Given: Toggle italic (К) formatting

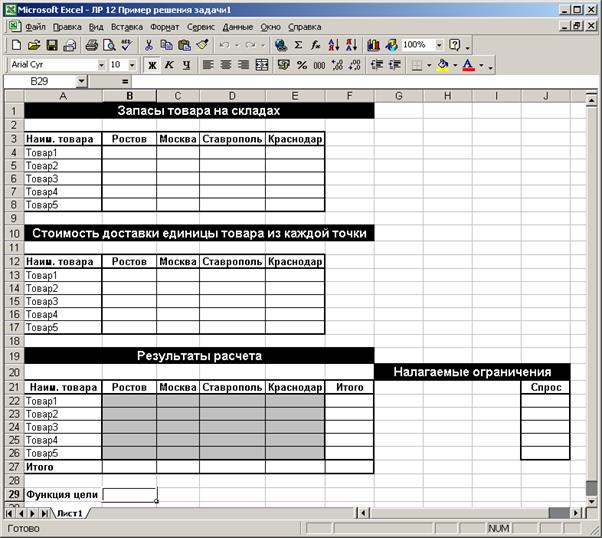Looking at the screenshot, I should [x=169, y=65].
